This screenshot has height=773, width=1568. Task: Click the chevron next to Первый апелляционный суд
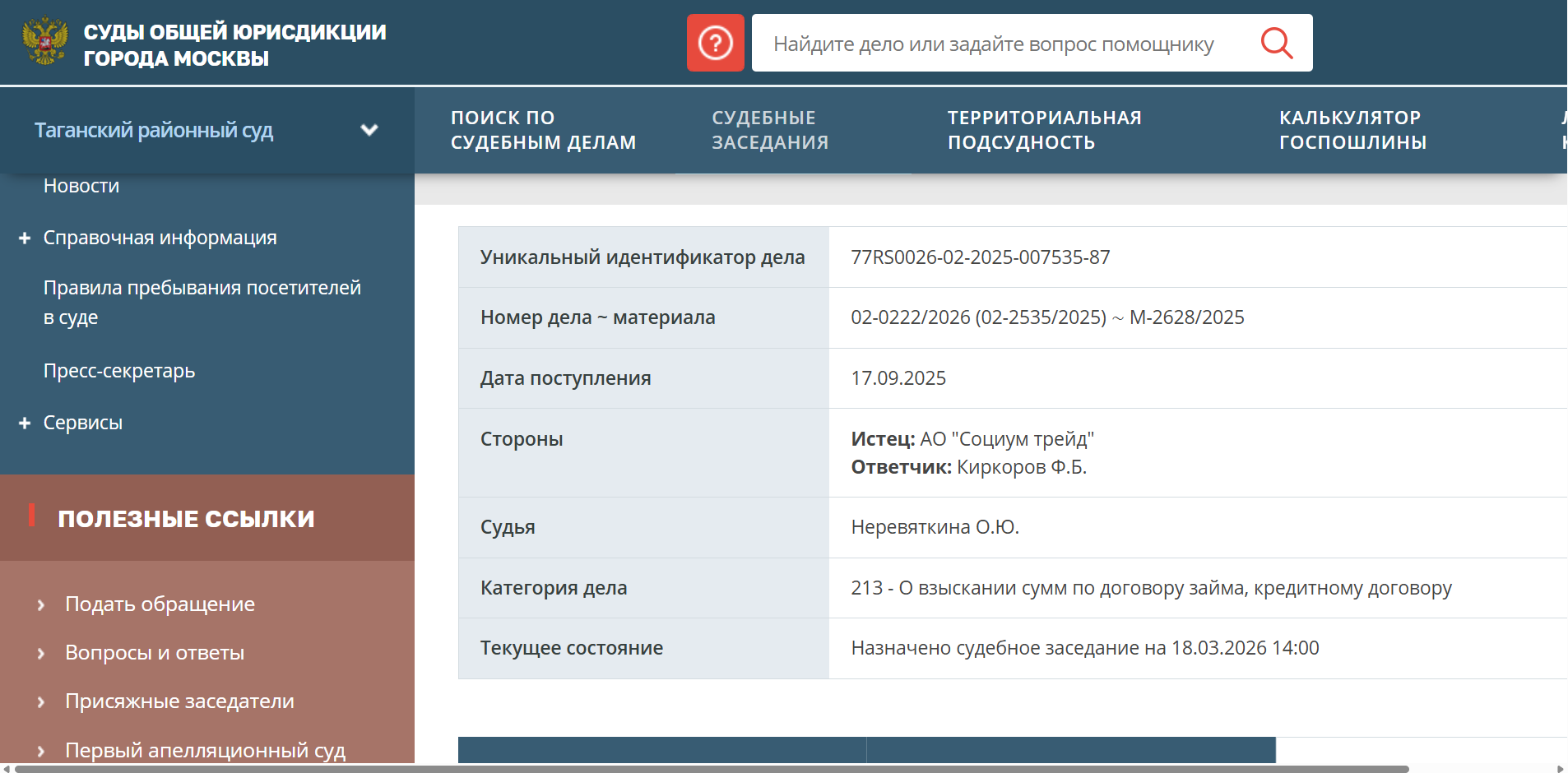pyautogui.click(x=41, y=751)
